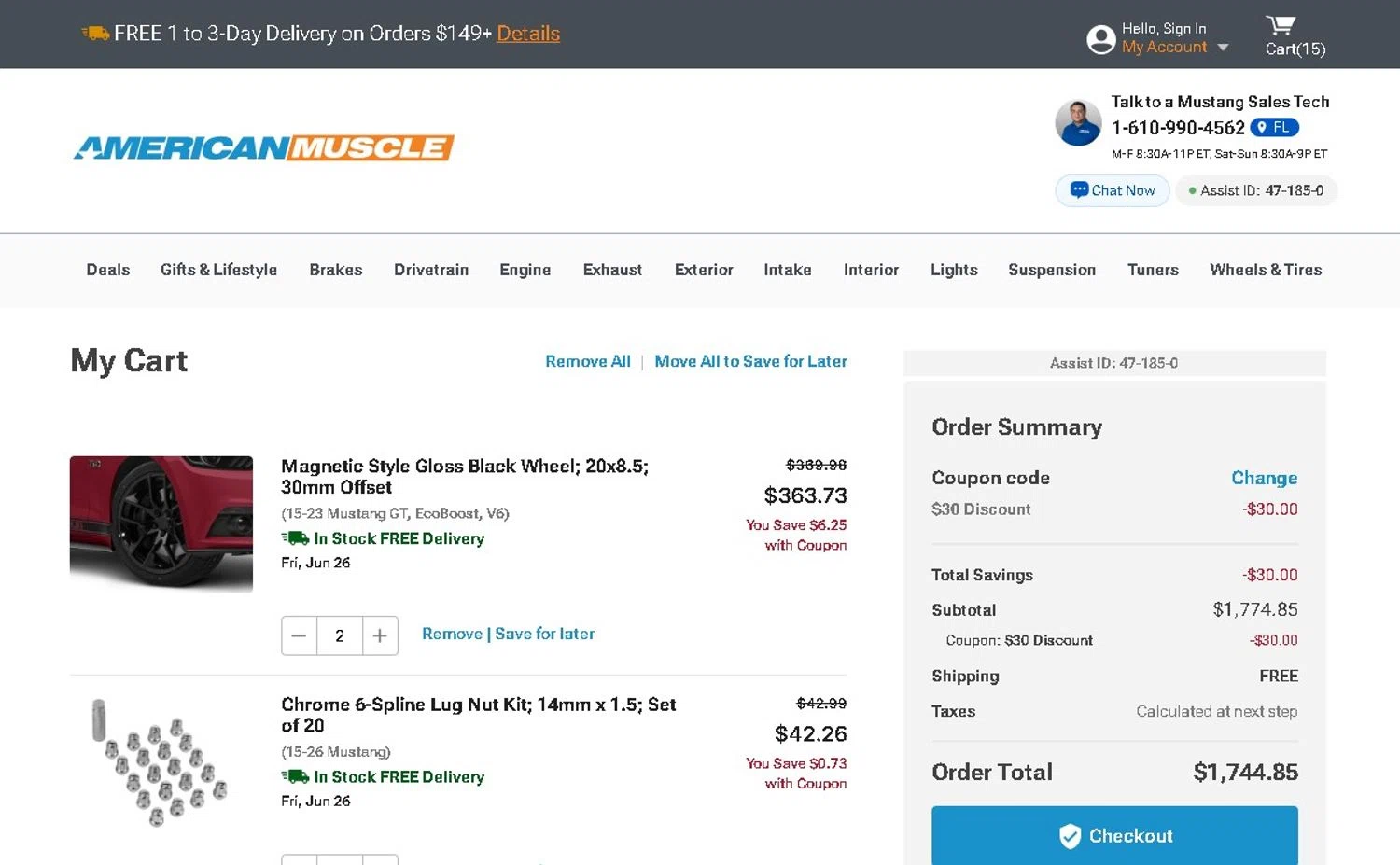Open the Suspension menu
1400x865 pixels.
pos(1052,270)
